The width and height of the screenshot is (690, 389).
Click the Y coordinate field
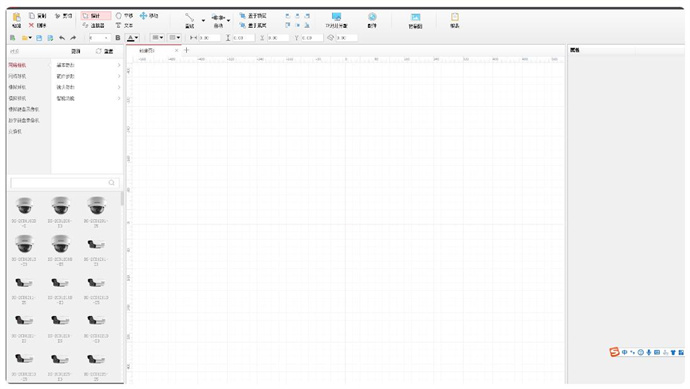312,38
